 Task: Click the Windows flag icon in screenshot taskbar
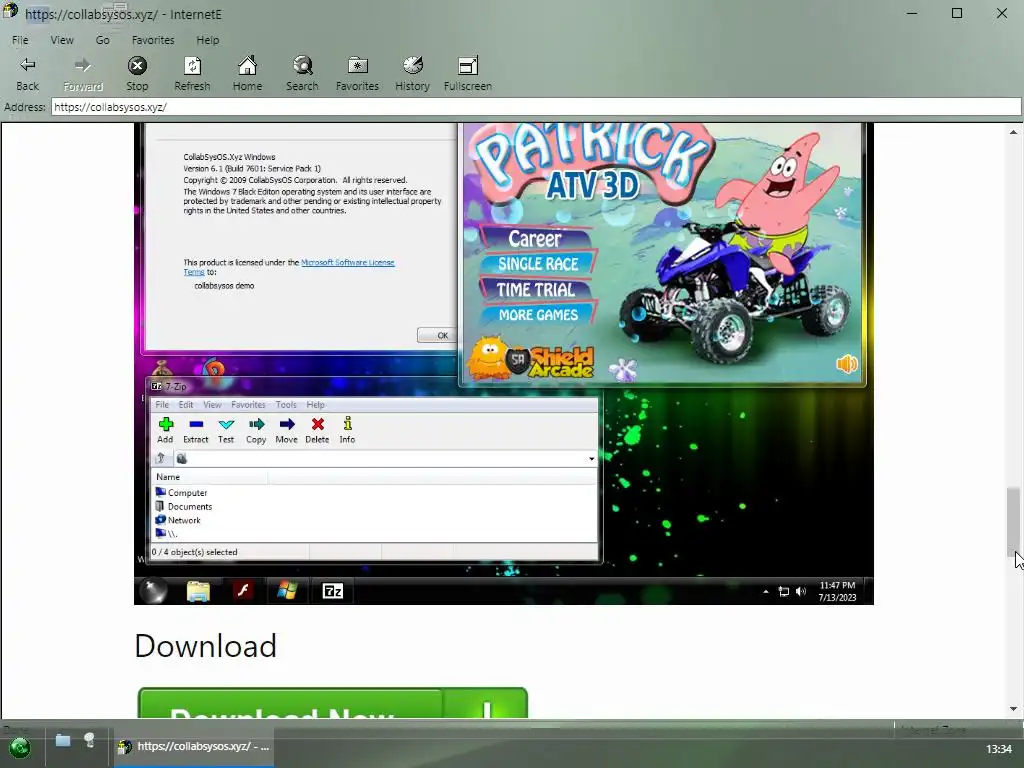tap(287, 591)
